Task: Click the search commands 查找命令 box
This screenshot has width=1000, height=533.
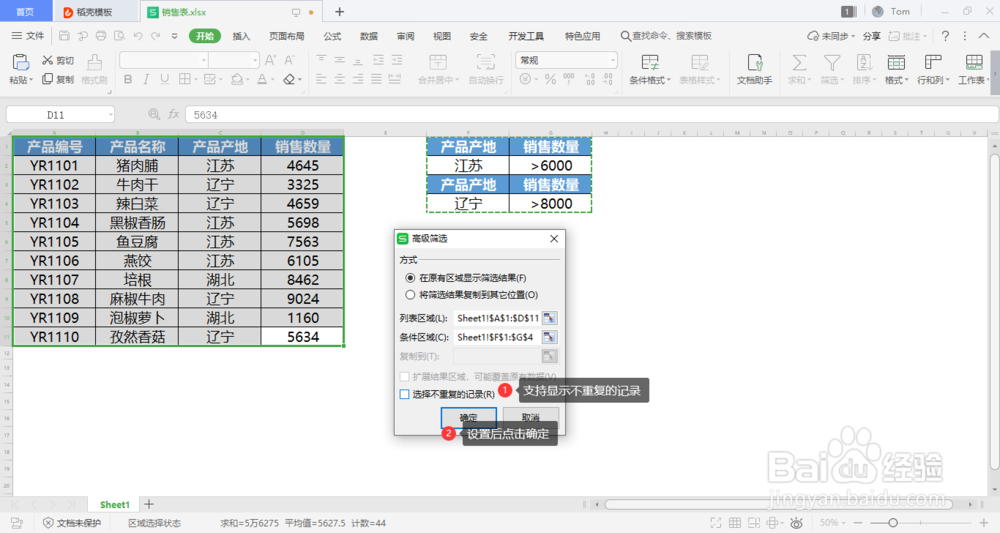Action: [x=666, y=36]
